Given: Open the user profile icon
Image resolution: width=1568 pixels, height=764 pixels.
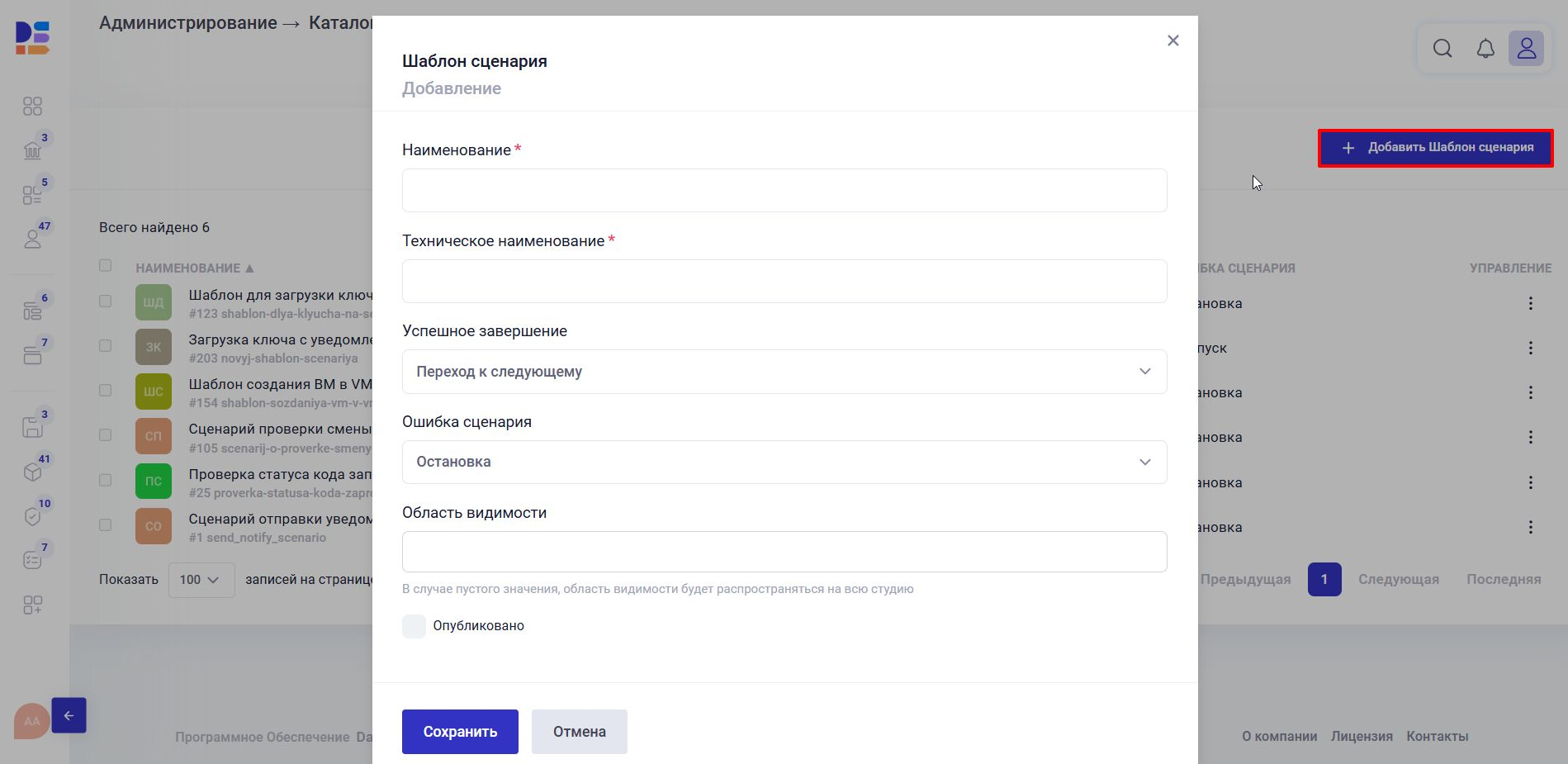Looking at the screenshot, I should (1526, 49).
